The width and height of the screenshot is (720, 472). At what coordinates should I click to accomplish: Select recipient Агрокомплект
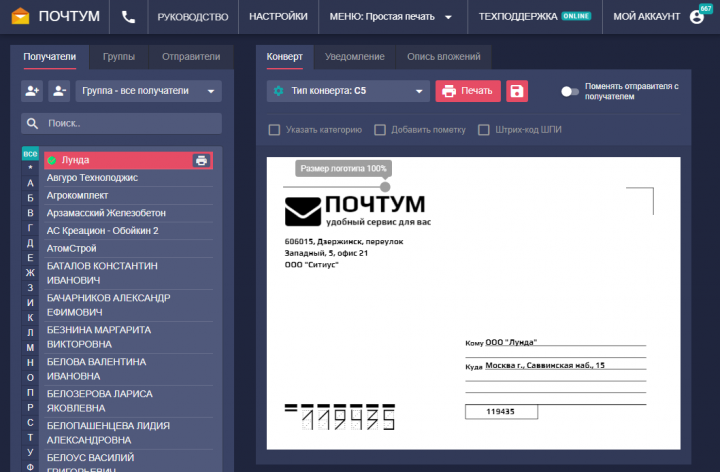click(129, 196)
